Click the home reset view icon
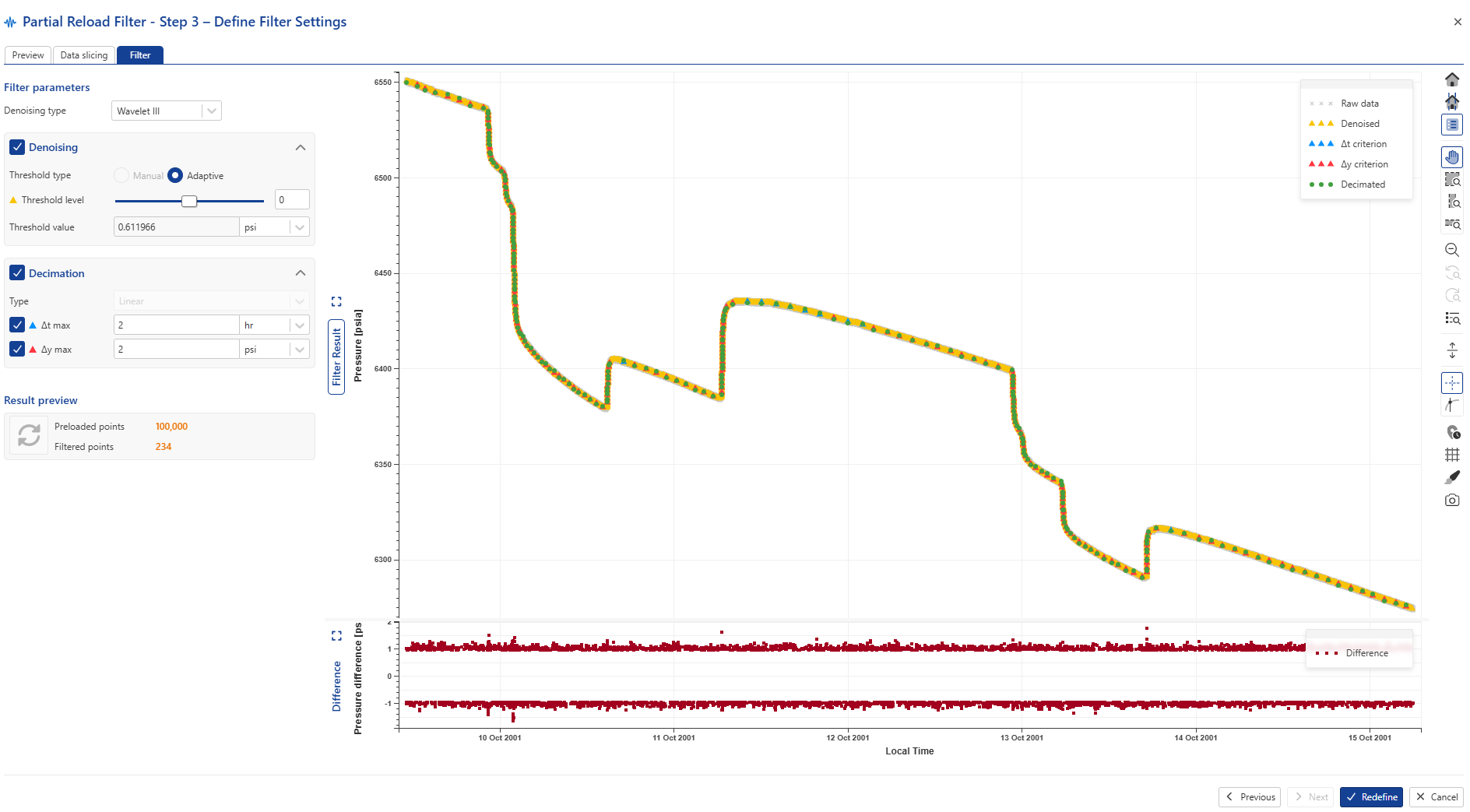This screenshot has width=1470, height=812. pos(1452,79)
